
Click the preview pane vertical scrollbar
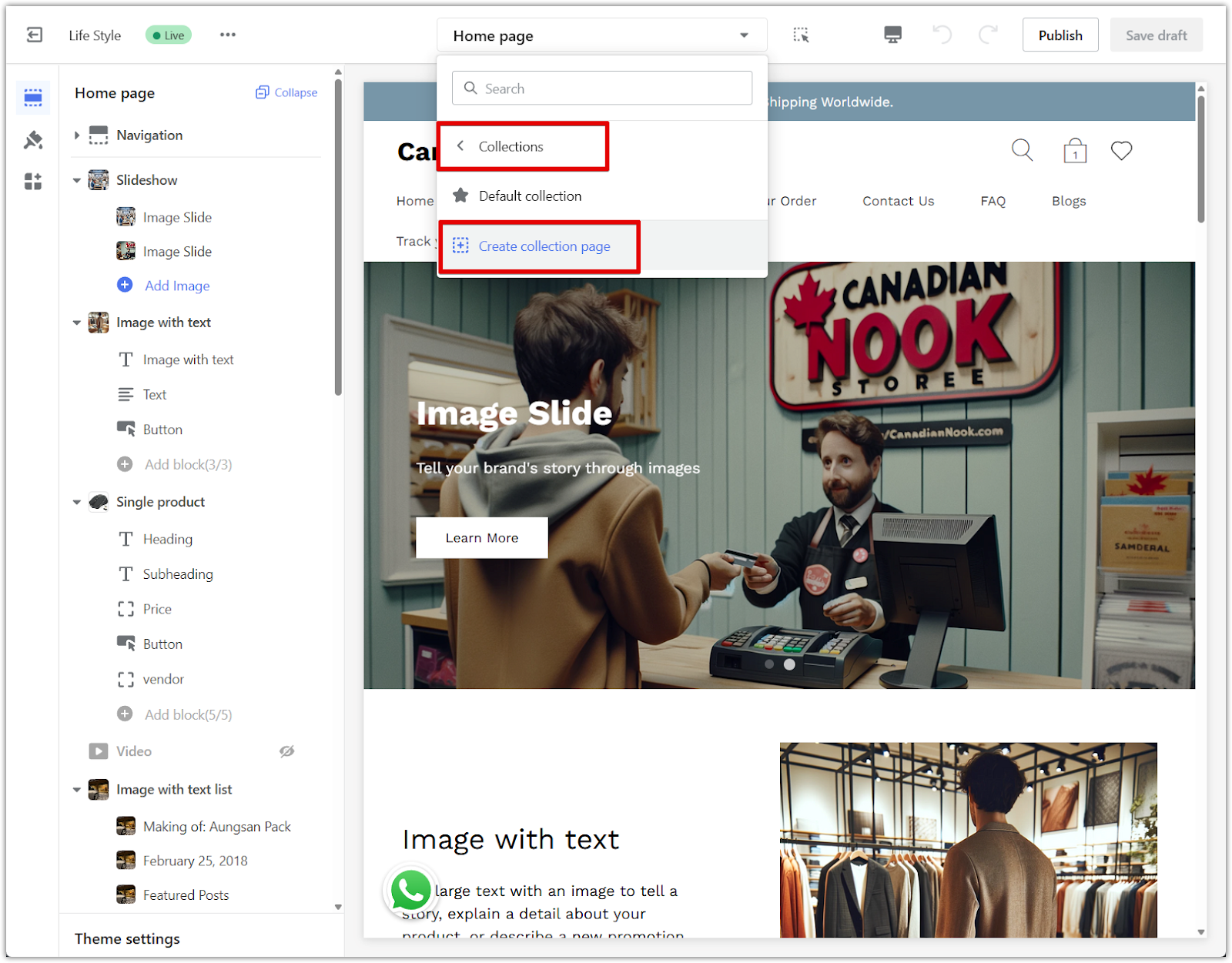(x=1200, y=159)
